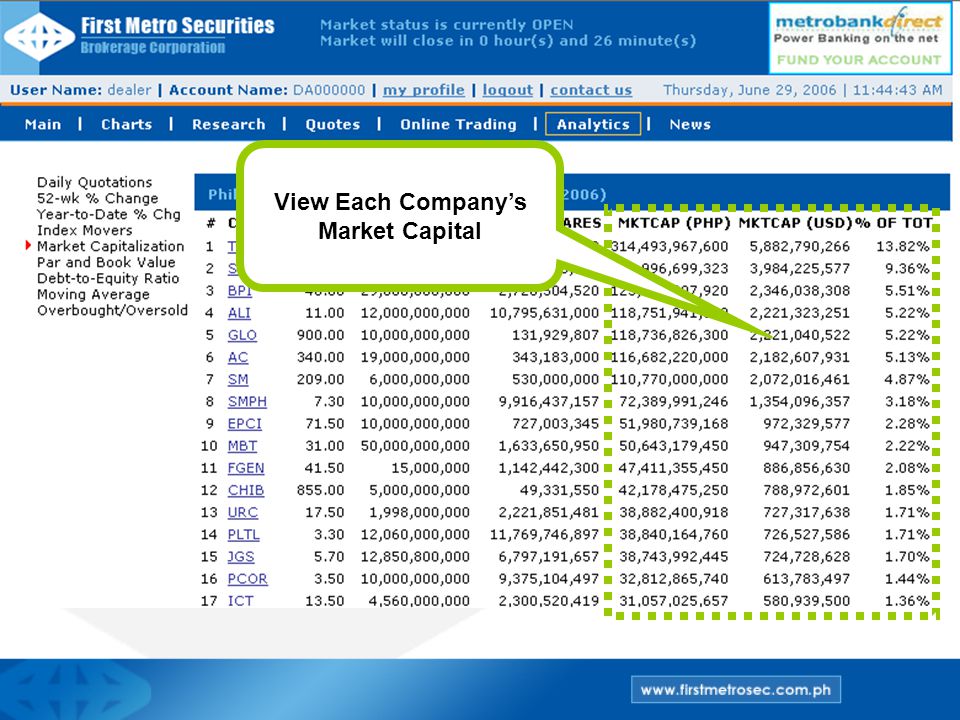Open the Quotes menu
Image resolution: width=960 pixels, height=720 pixels.
tap(332, 124)
